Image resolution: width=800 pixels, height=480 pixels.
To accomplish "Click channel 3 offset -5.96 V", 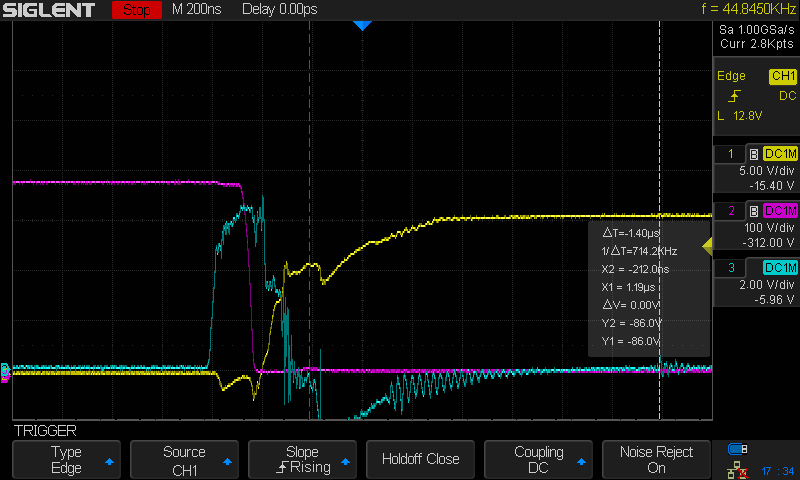I will (774, 300).
